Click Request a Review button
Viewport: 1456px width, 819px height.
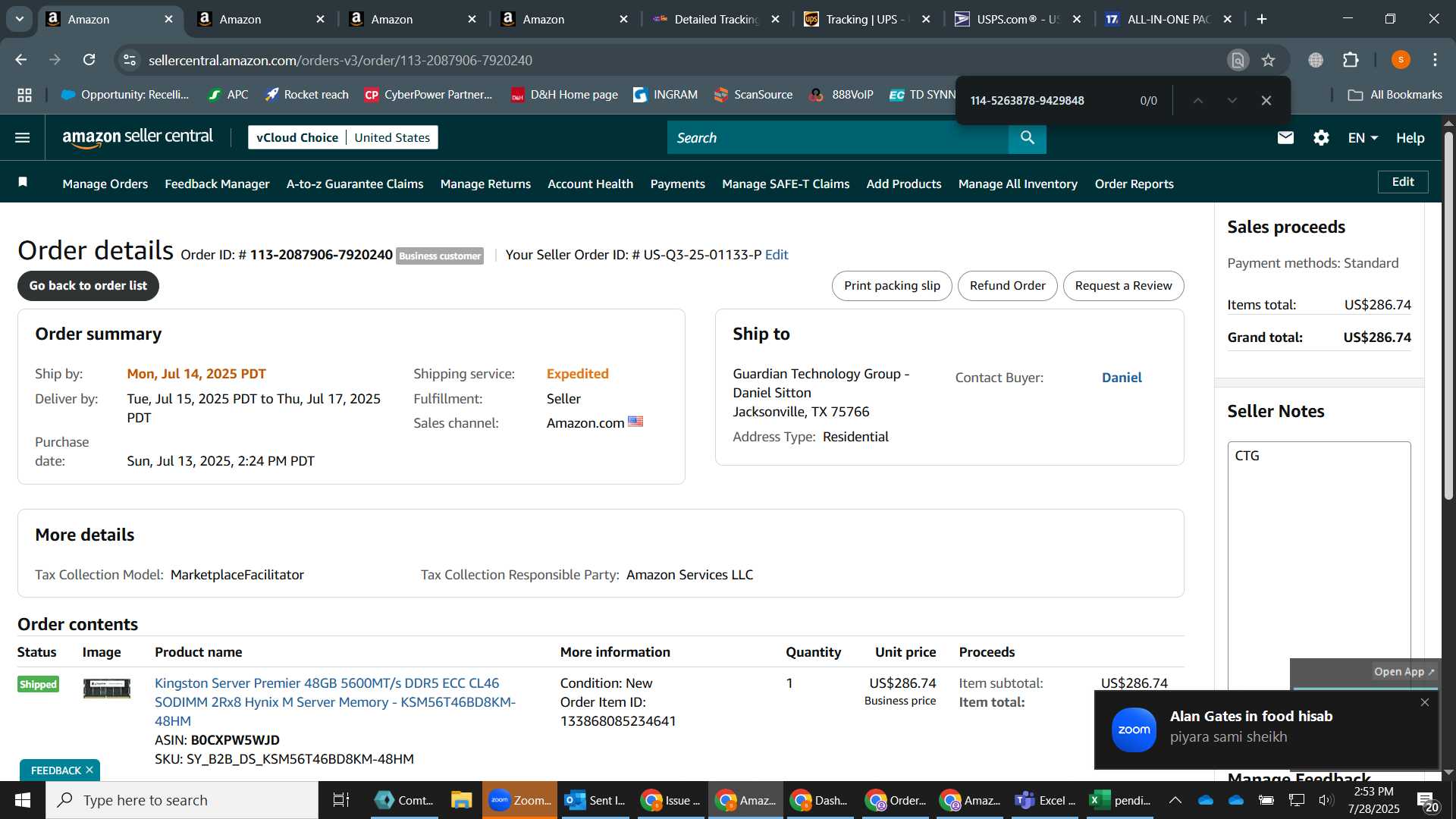click(1123, 286)
